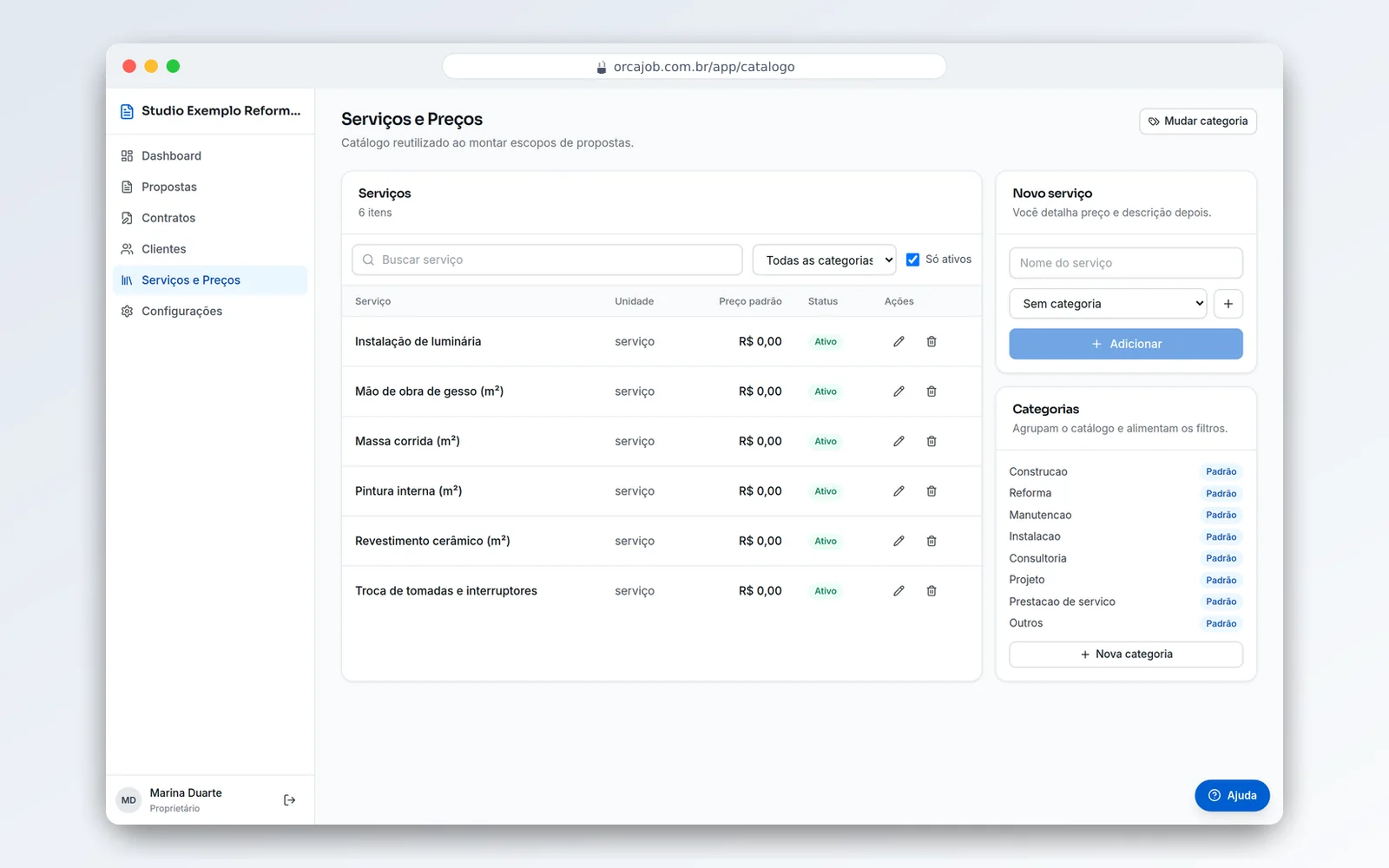The width and height of the screenshot is (1389, 868).
Task: Click the Unidade column header
Action: (x=635, y=301)
